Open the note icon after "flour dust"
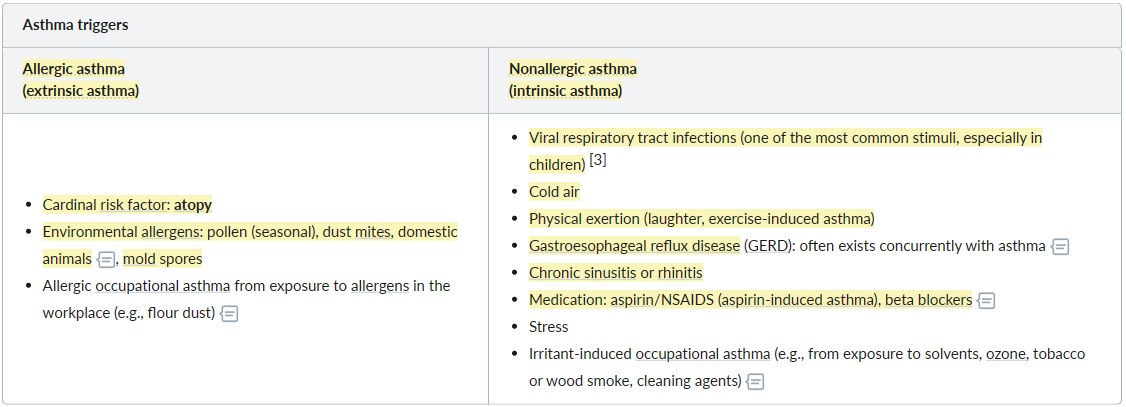This screenshot has height=407, width=1126. point(229,314)
